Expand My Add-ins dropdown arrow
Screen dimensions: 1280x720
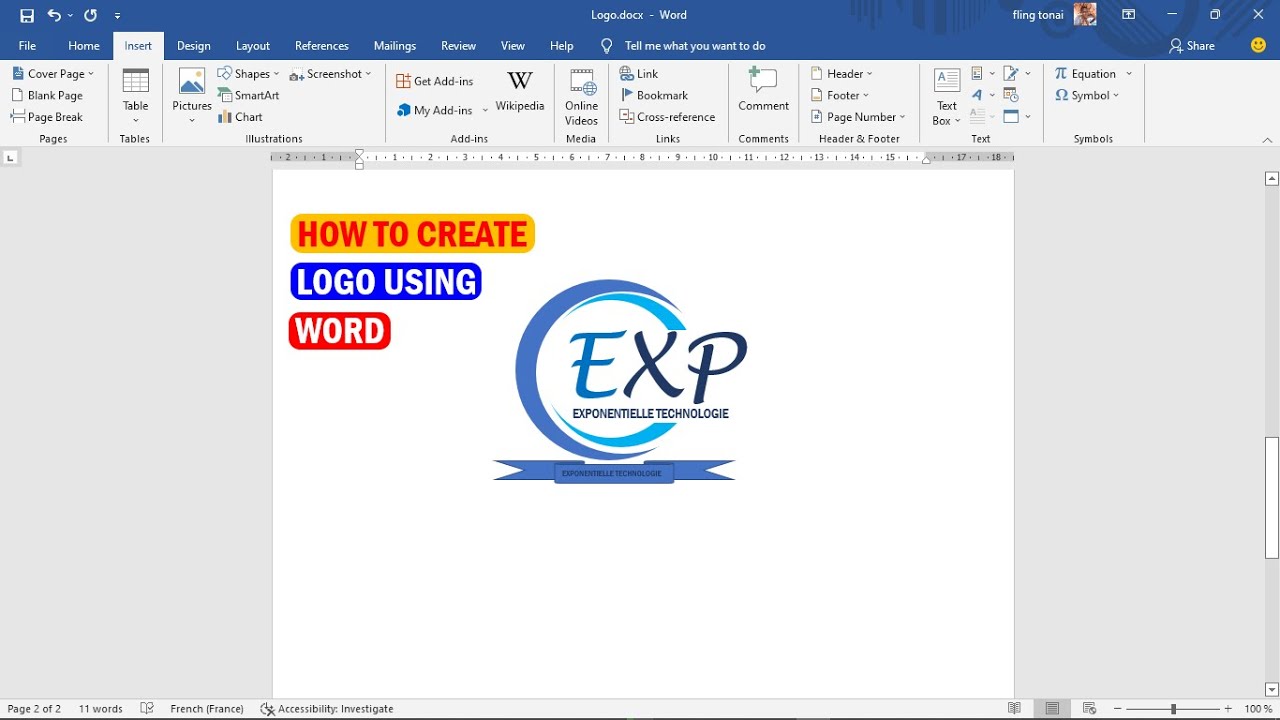click(x=485, y=110)
